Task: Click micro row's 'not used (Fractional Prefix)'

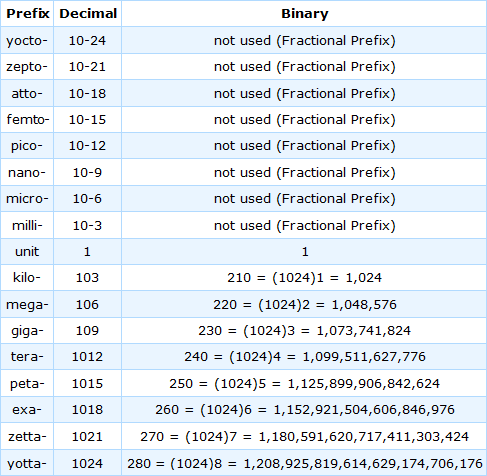Action: point(304,199)
